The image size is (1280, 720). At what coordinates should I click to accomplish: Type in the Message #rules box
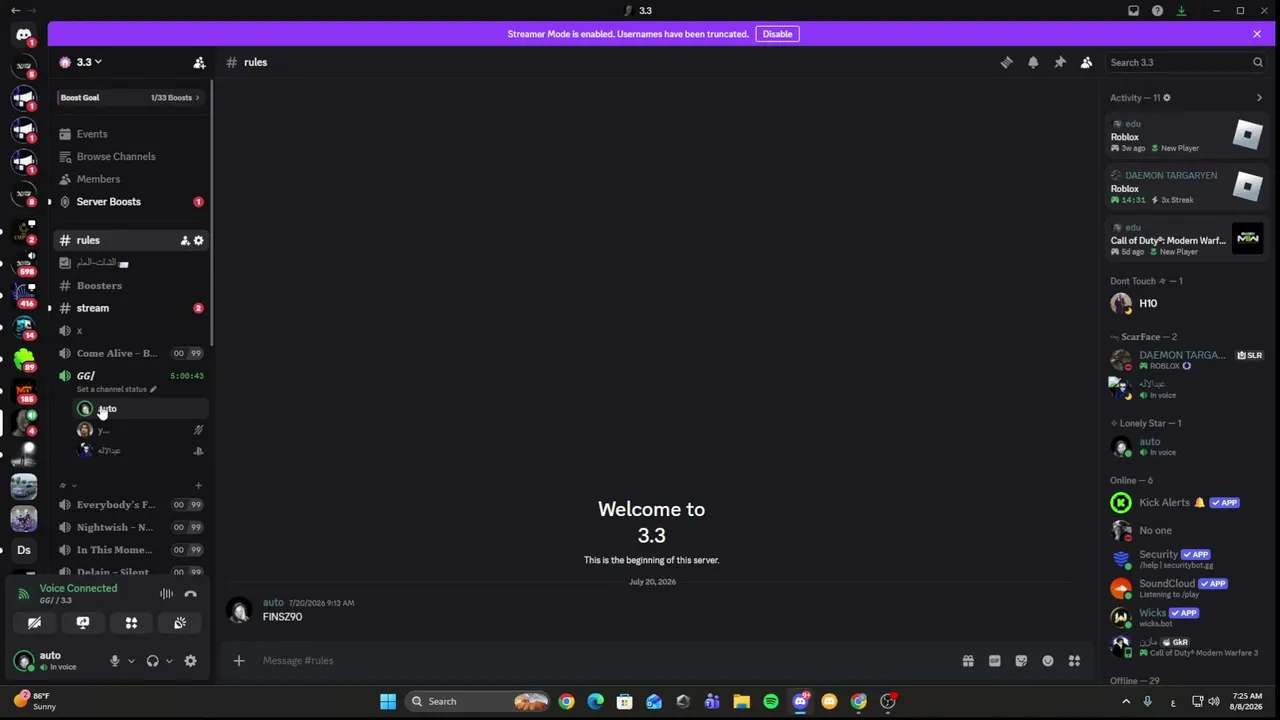click(x=600, y=661)
